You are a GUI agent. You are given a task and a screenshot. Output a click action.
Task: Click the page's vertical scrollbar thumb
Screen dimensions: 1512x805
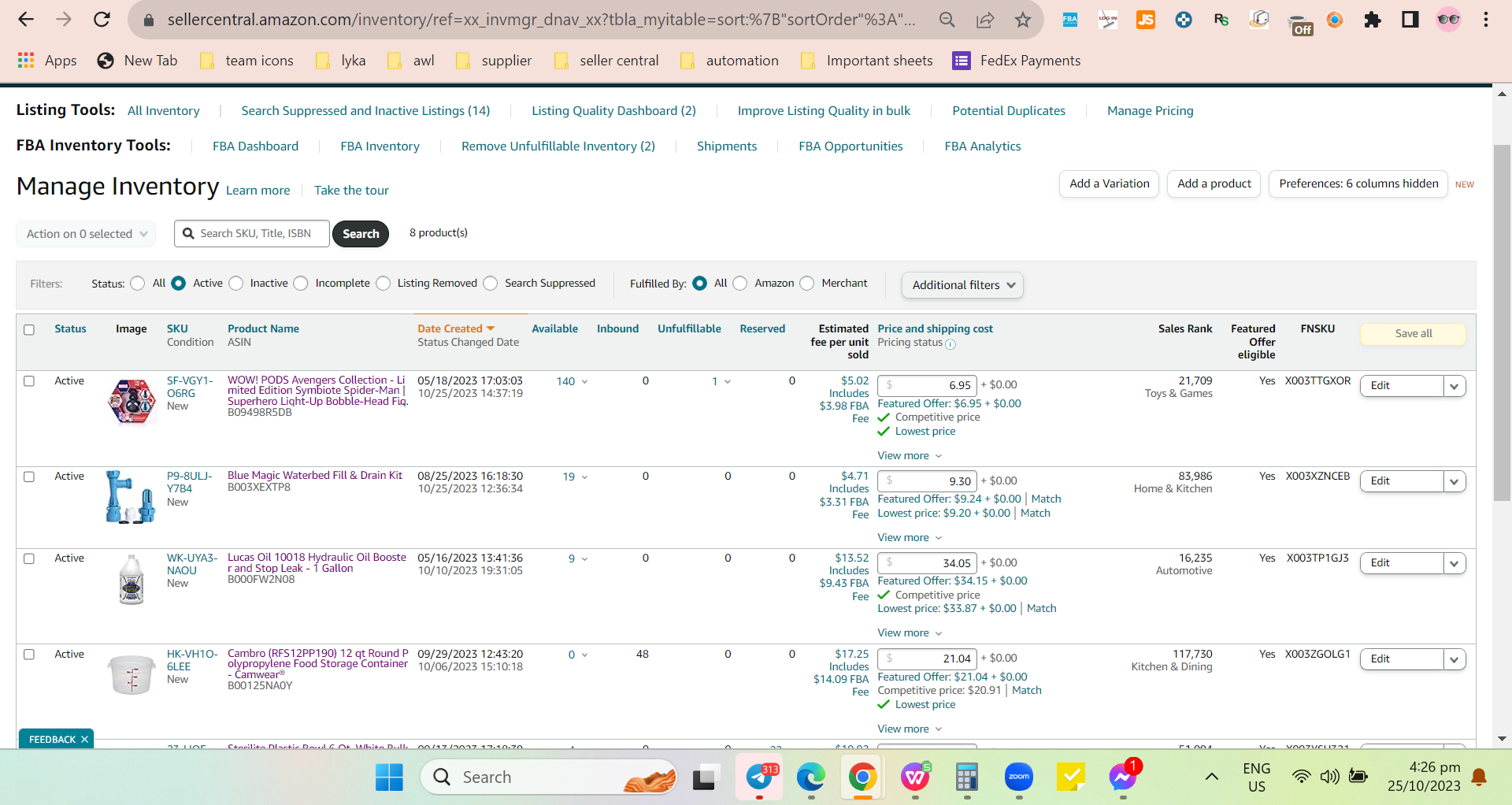(x=1503, y=323)
